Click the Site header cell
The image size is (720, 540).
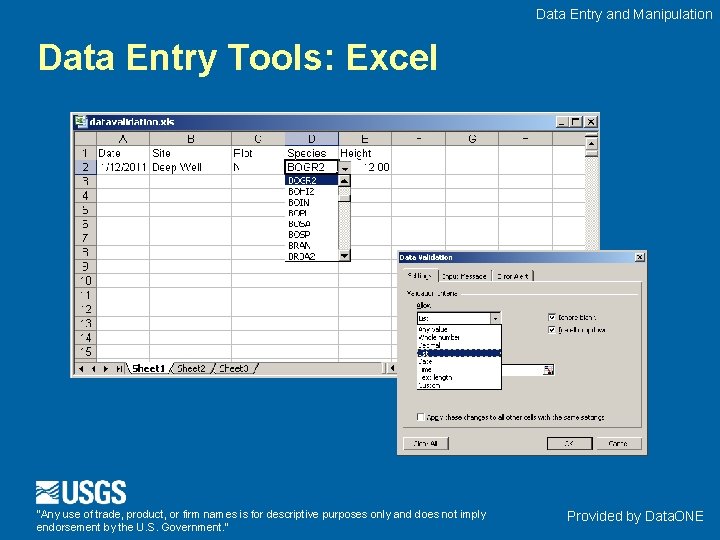(191, 153)
